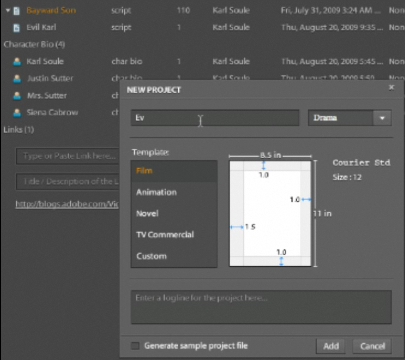Select the Justin Sutter character icon

point(17,79)
